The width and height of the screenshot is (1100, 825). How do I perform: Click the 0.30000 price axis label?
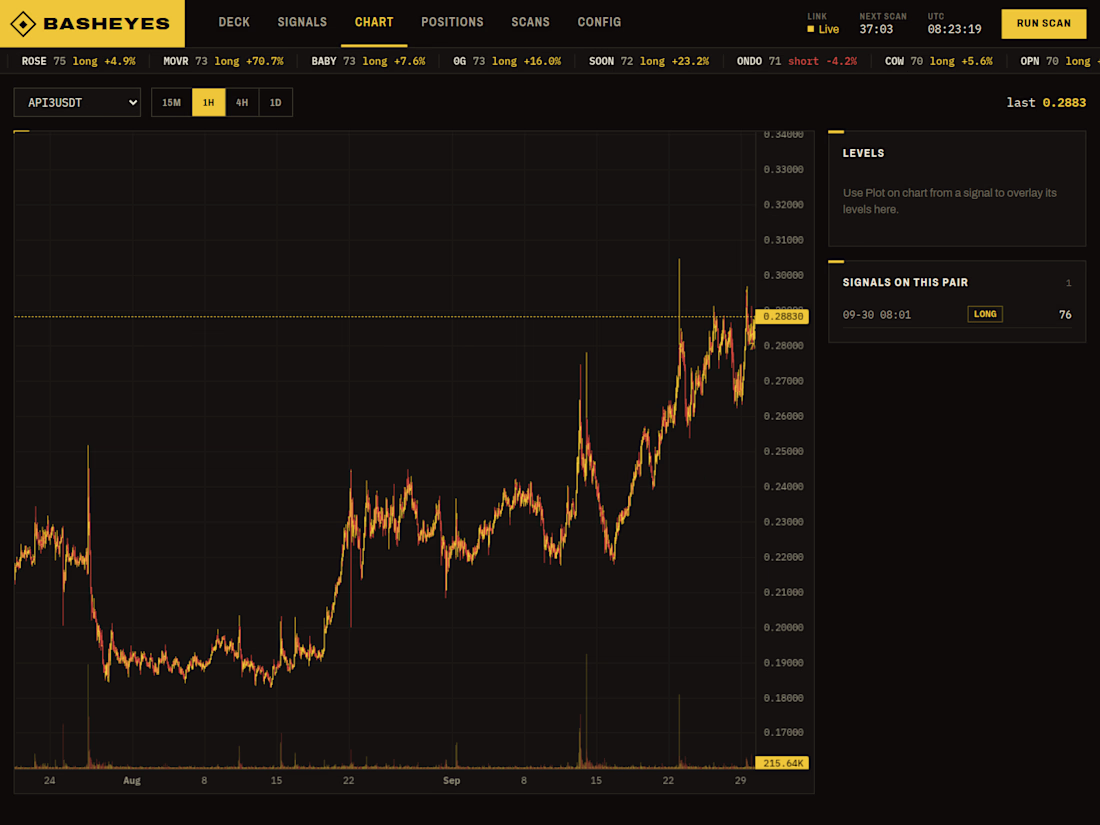pyautogui.click(x=783, y=275)
